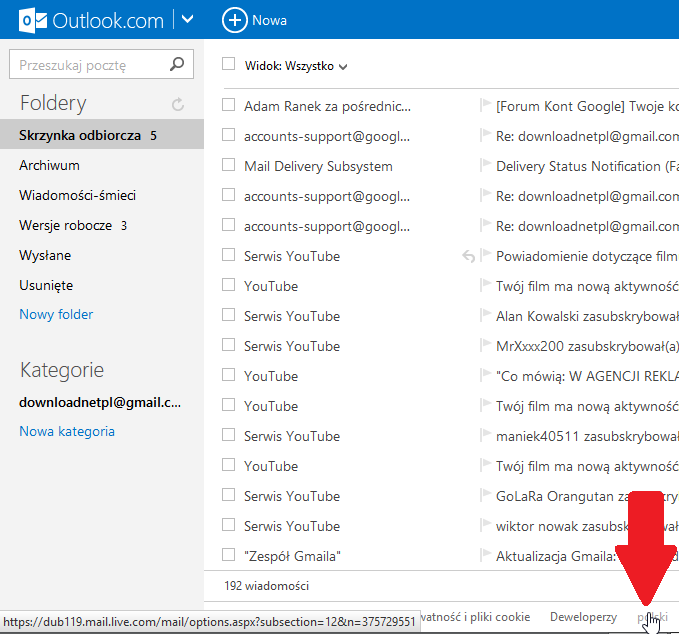
Task: Click the Nowa plus circle icon
Action: coord(234,20)
